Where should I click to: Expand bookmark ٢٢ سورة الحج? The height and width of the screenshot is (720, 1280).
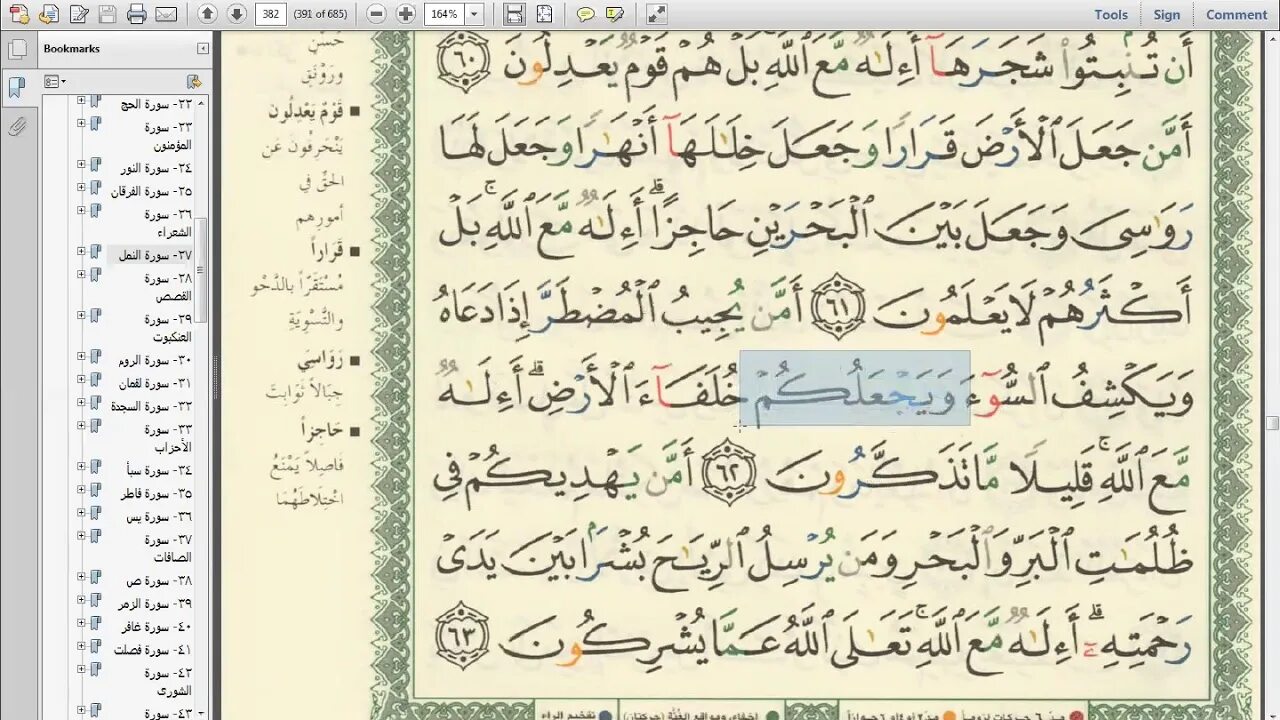pyautogui.click(x=81, y=101)
